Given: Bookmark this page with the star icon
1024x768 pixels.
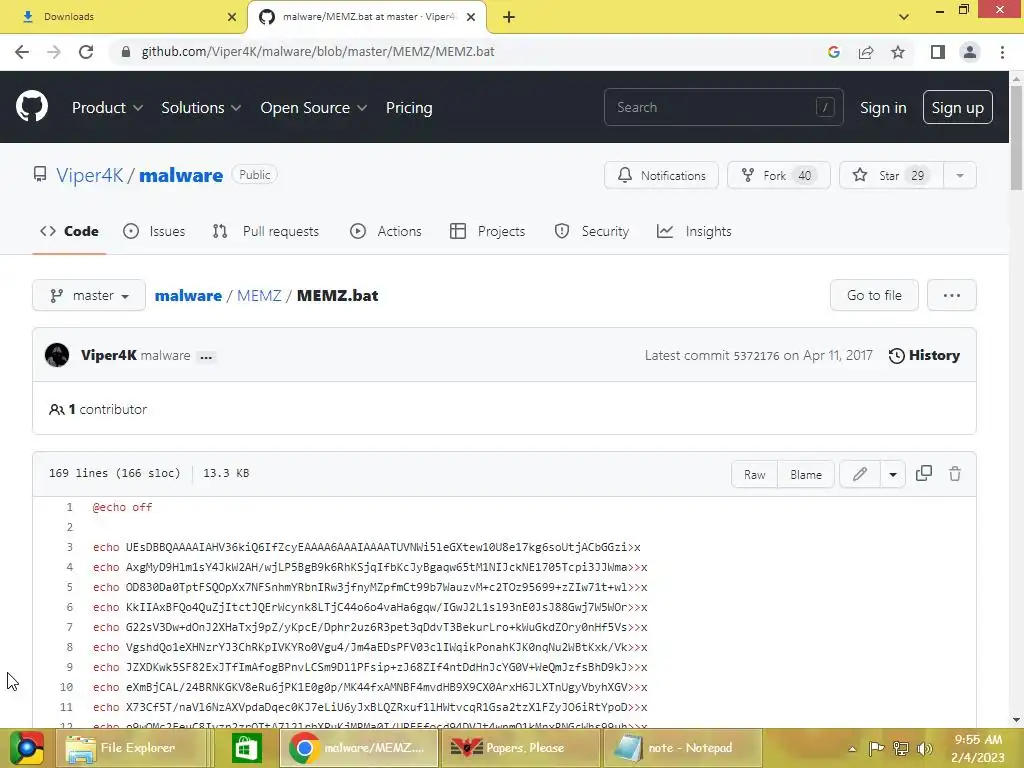Looking at the screenshot, I should [898, 52].
